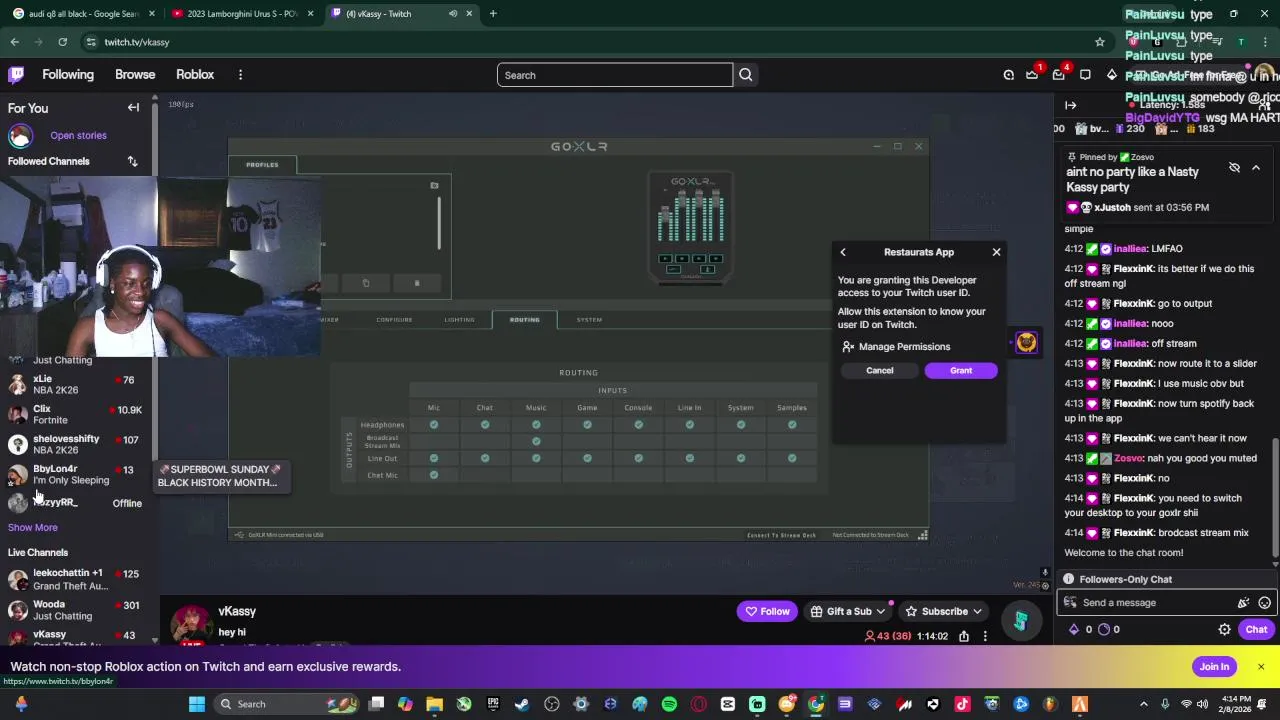Toggle Line In to Line Out routing
This screenshot has width=1280, height=720.
click(x=690, y=458)
